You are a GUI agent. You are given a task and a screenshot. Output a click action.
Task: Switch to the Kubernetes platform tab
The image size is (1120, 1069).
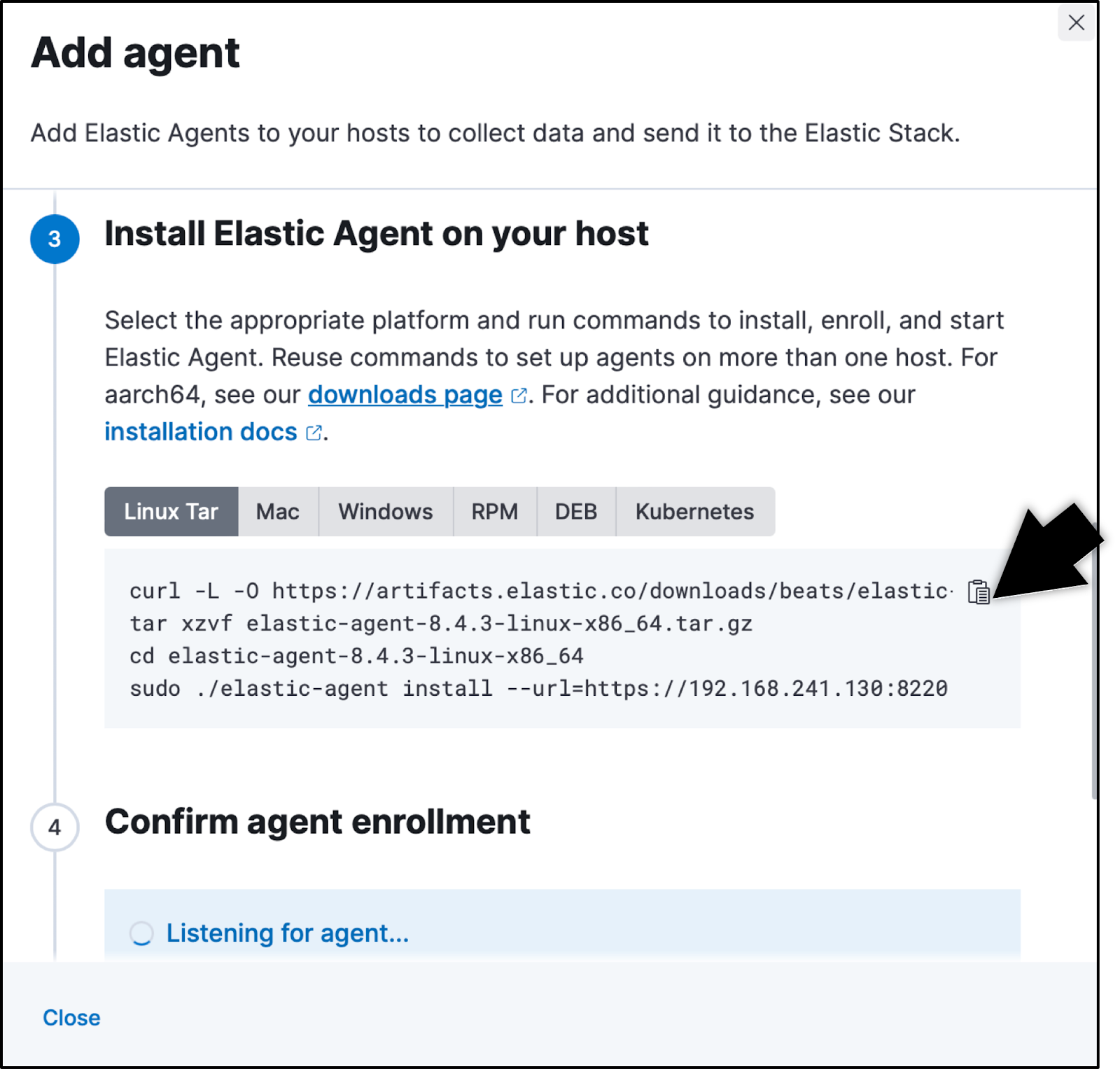click(x=695, y=512)
